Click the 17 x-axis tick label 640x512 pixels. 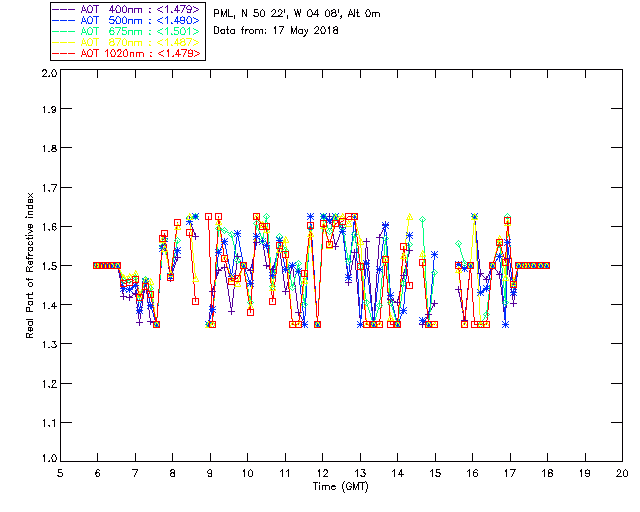[x=510, y=473]
